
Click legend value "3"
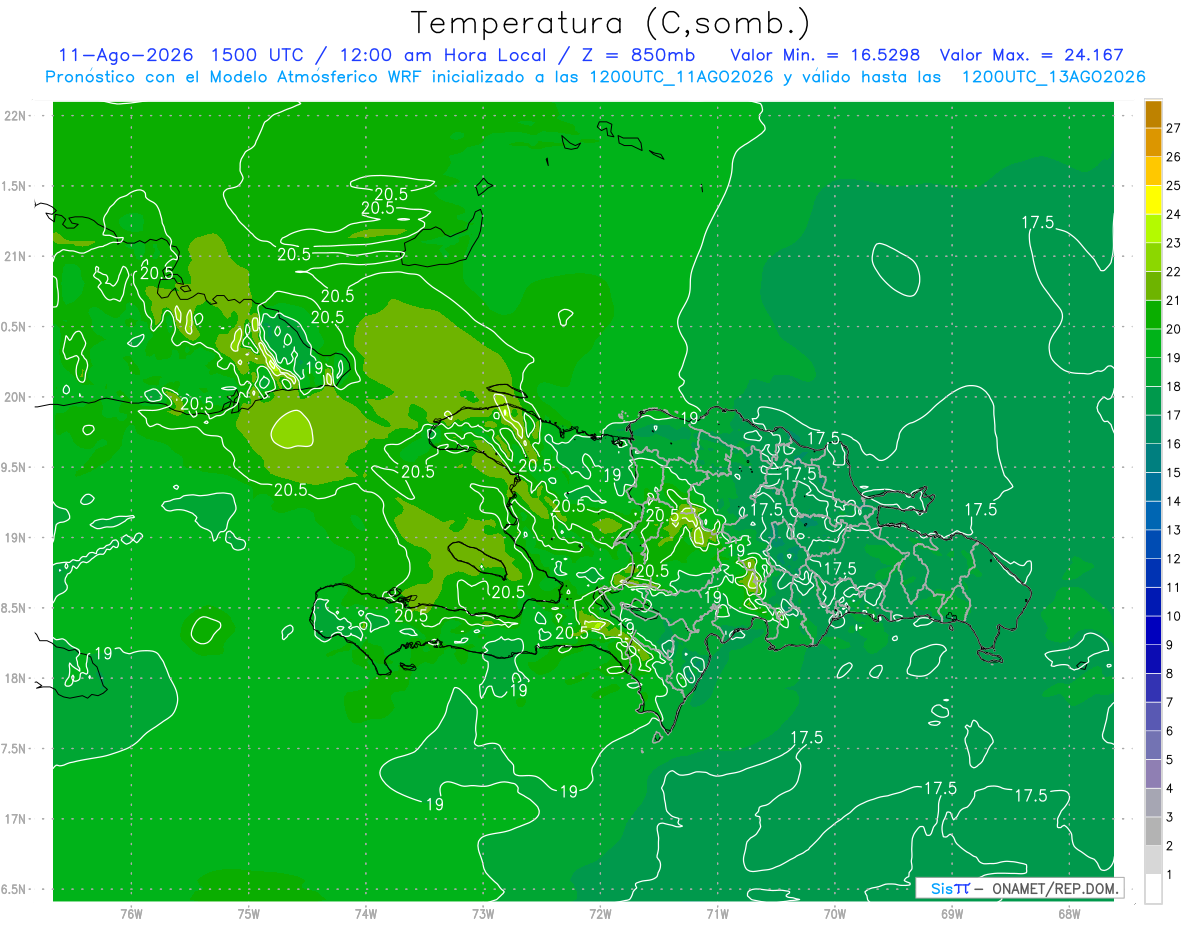1170,818
